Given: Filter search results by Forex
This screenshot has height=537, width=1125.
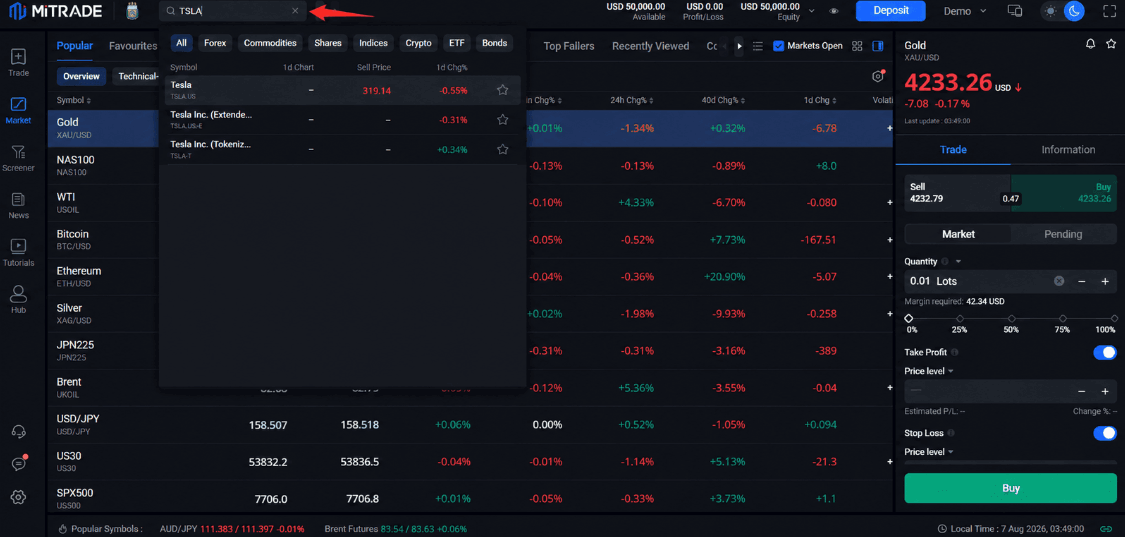Looking at the screenshot, I should (215, 43).
